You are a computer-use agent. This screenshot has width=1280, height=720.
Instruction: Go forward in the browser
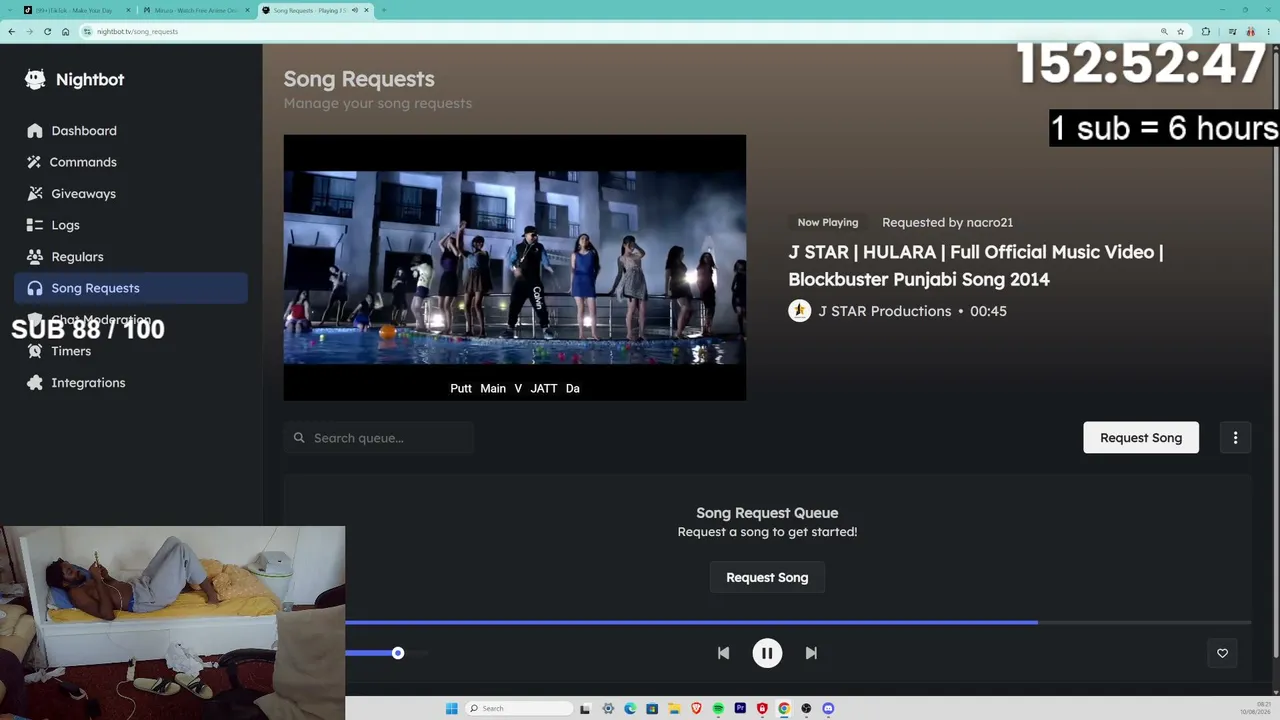[29, 32]
